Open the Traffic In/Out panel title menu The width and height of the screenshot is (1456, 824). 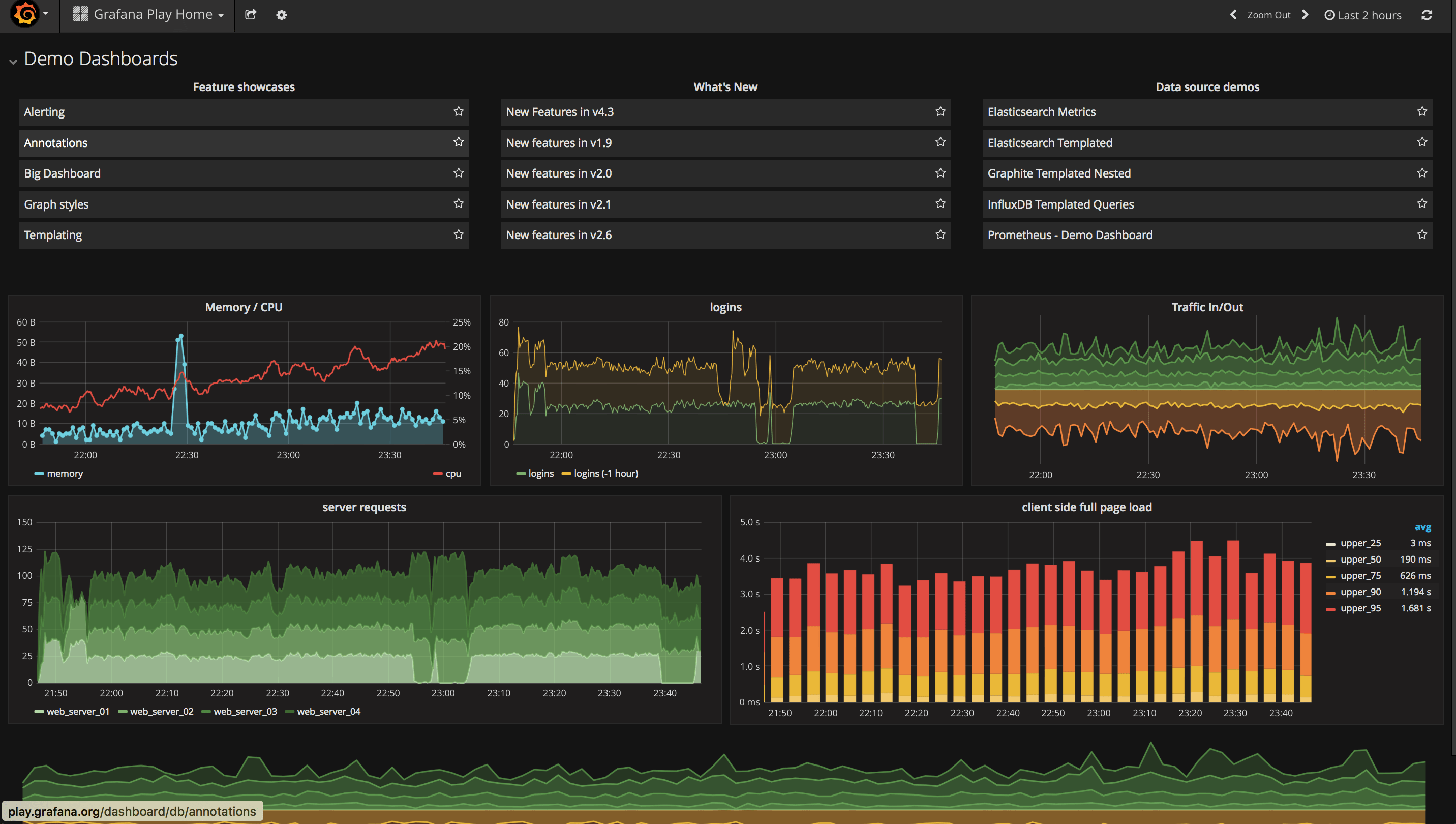(x=1207, y=307)
